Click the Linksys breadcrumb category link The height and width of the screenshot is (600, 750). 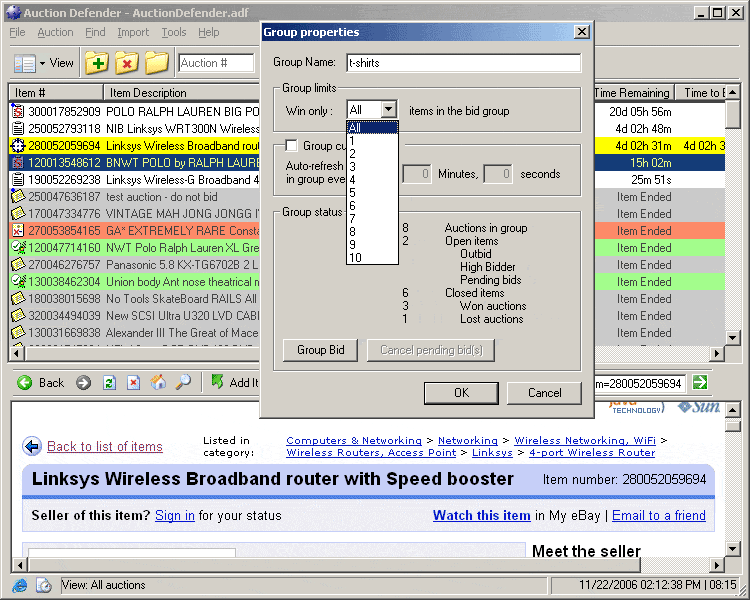click(492, 452)
